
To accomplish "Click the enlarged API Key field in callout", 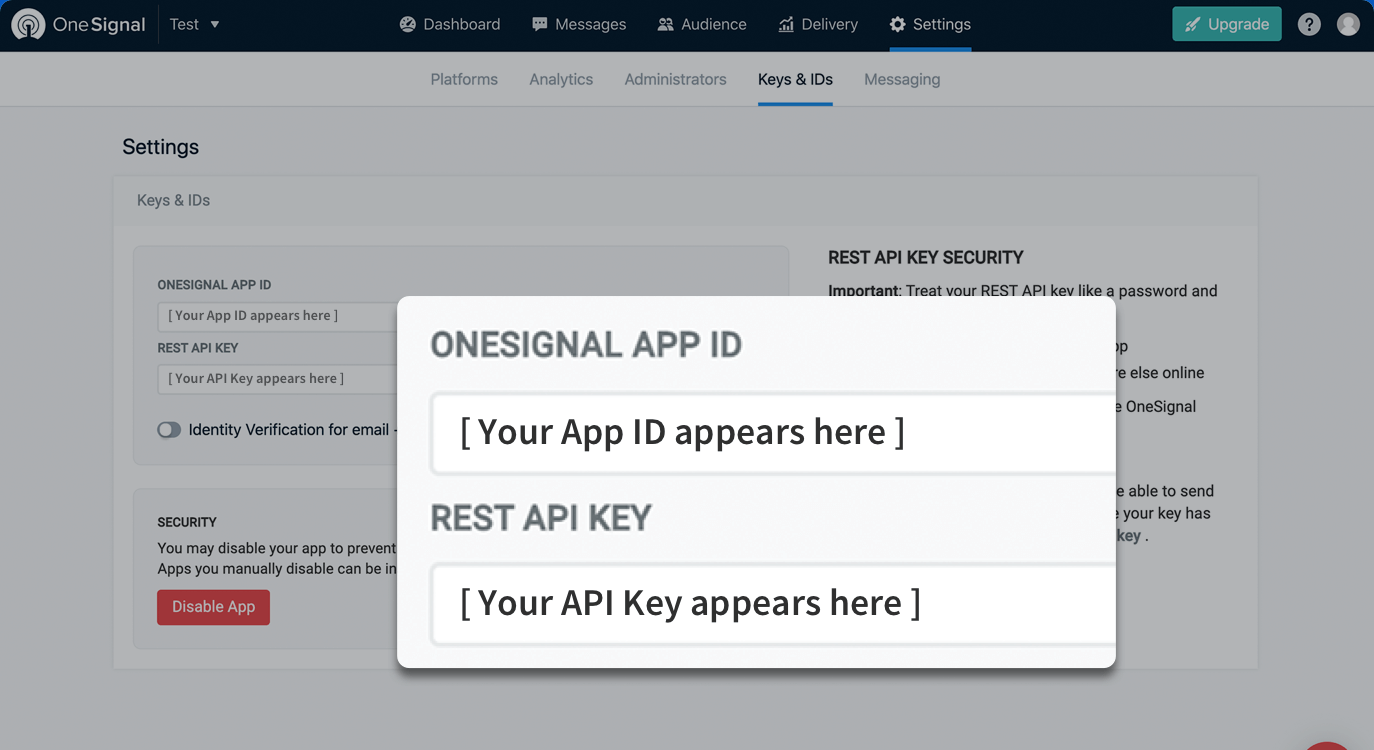I will [x=773, y=604].
